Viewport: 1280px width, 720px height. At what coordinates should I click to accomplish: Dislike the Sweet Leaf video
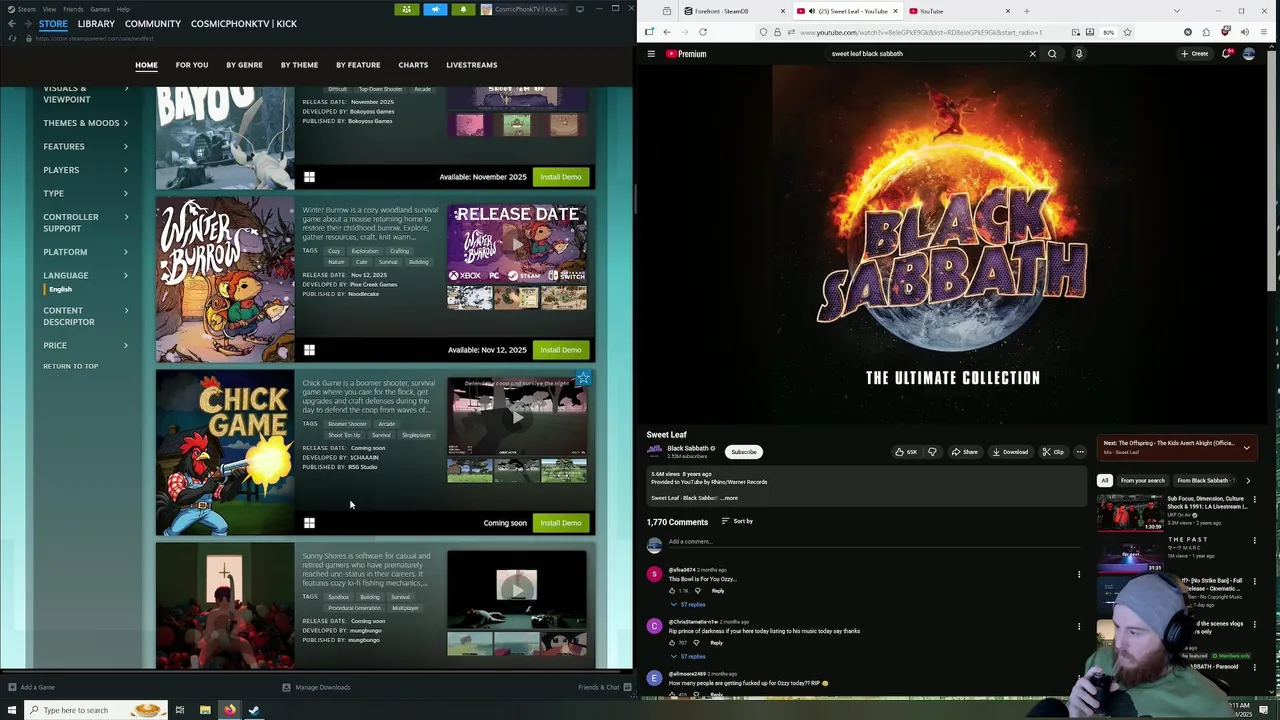pos(932,452)
